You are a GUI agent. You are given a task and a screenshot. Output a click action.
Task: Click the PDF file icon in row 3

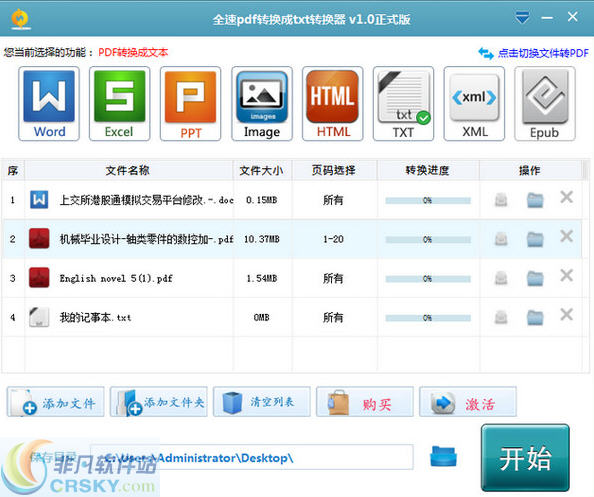39,278
